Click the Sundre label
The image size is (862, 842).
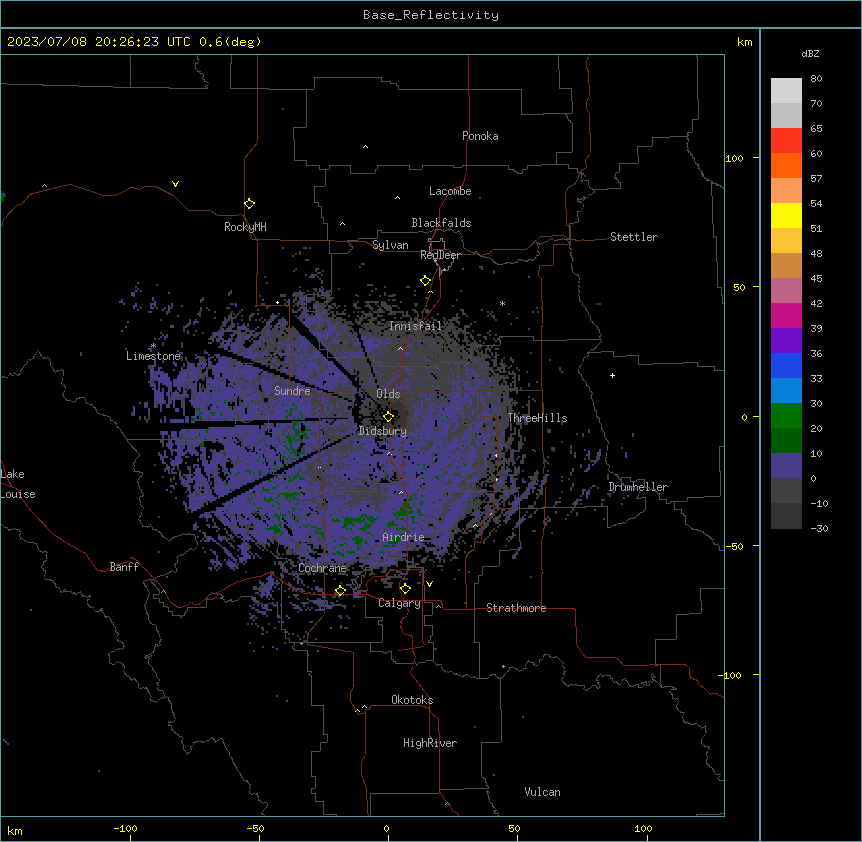coord(292,391)
